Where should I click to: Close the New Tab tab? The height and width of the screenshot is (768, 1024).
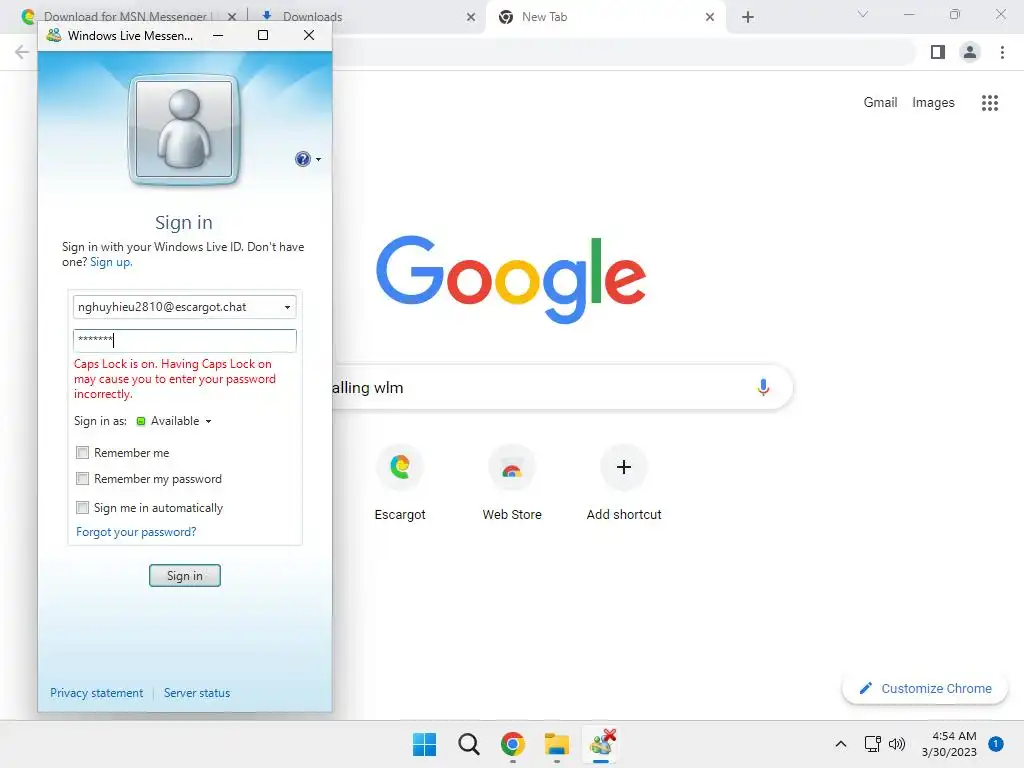point(710,17)
